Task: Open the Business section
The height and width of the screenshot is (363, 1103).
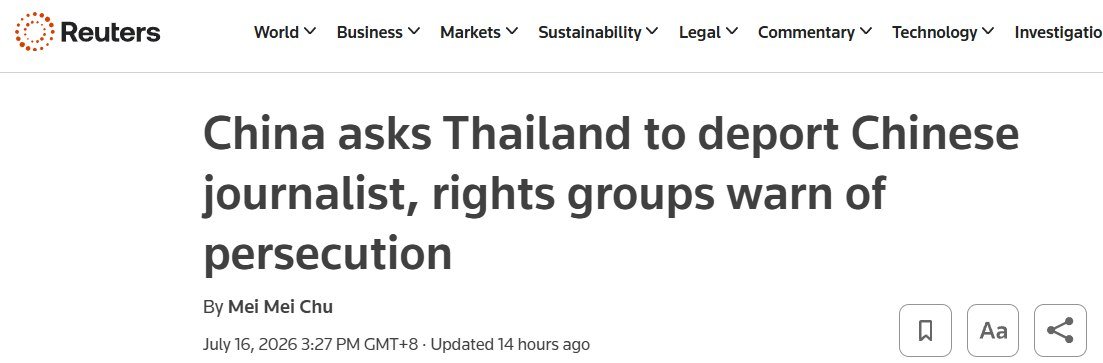Action: coord(369,32)
